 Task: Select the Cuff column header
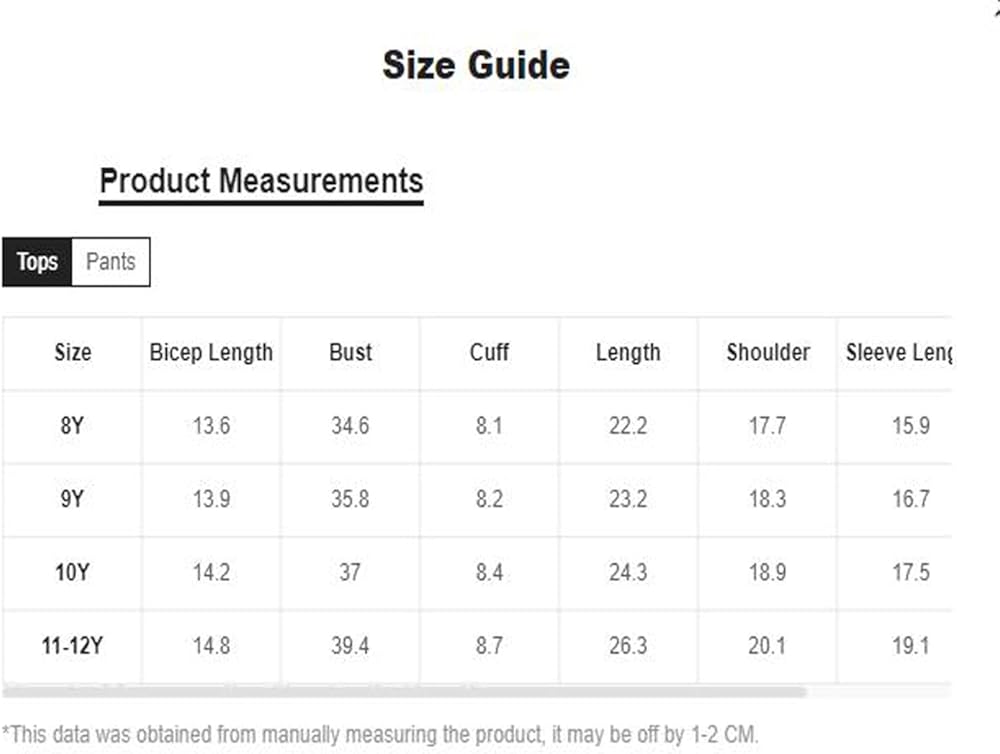(x=489, y=352)
